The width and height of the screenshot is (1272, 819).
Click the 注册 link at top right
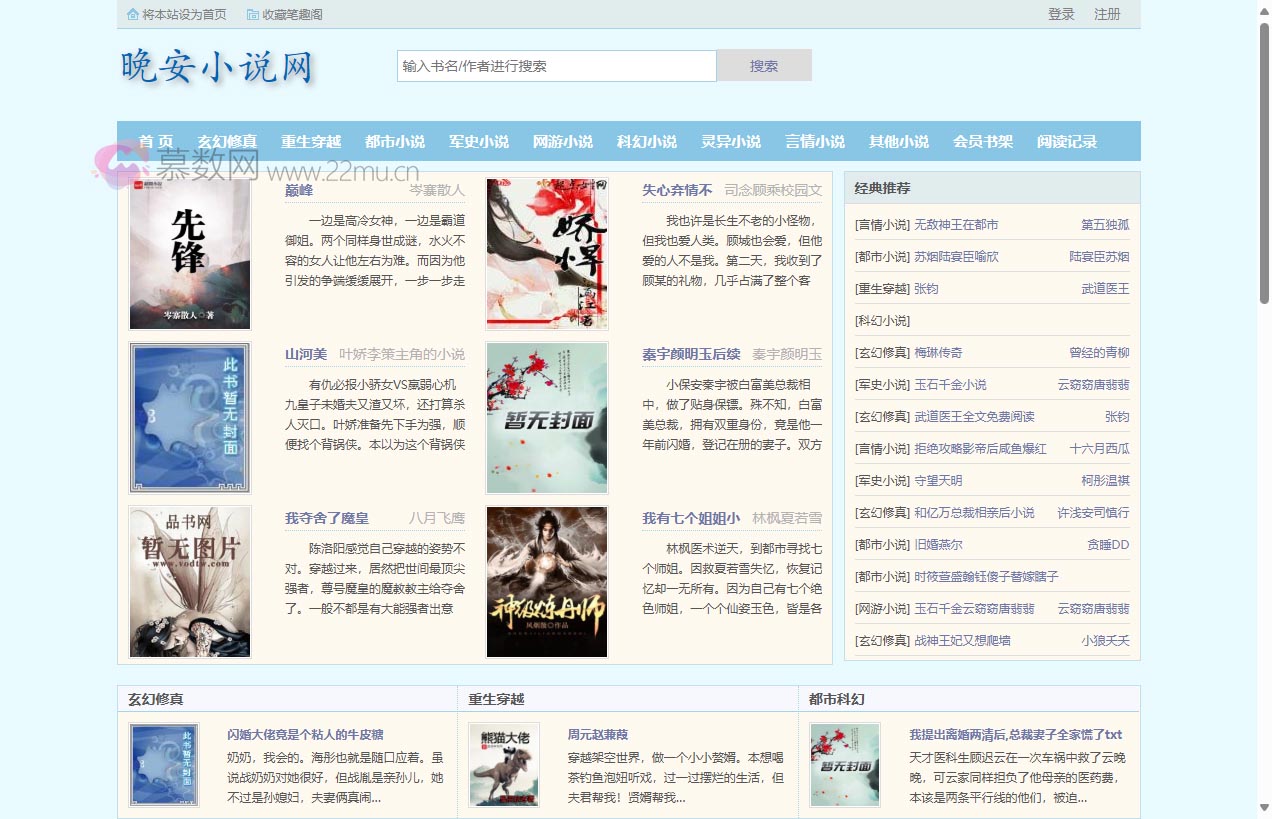click(1107, 14)
